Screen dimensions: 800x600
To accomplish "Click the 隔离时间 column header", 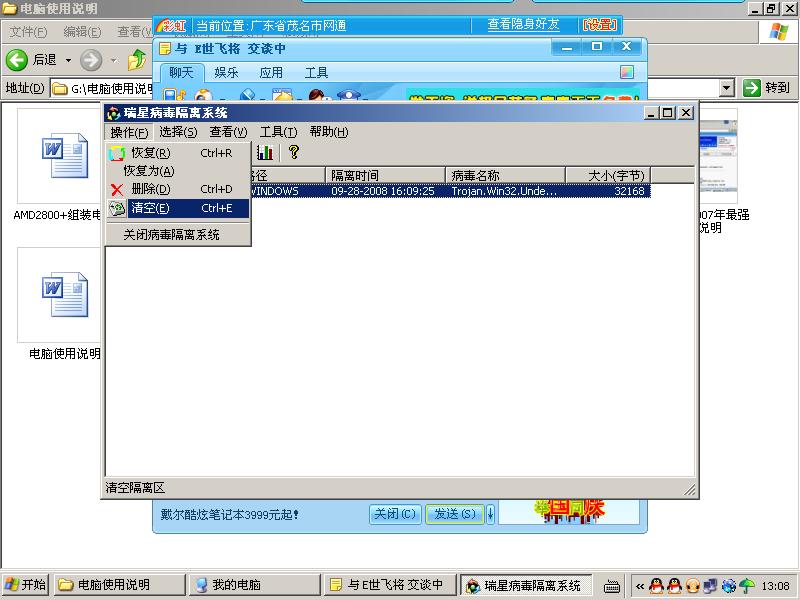I will point(385,175).
